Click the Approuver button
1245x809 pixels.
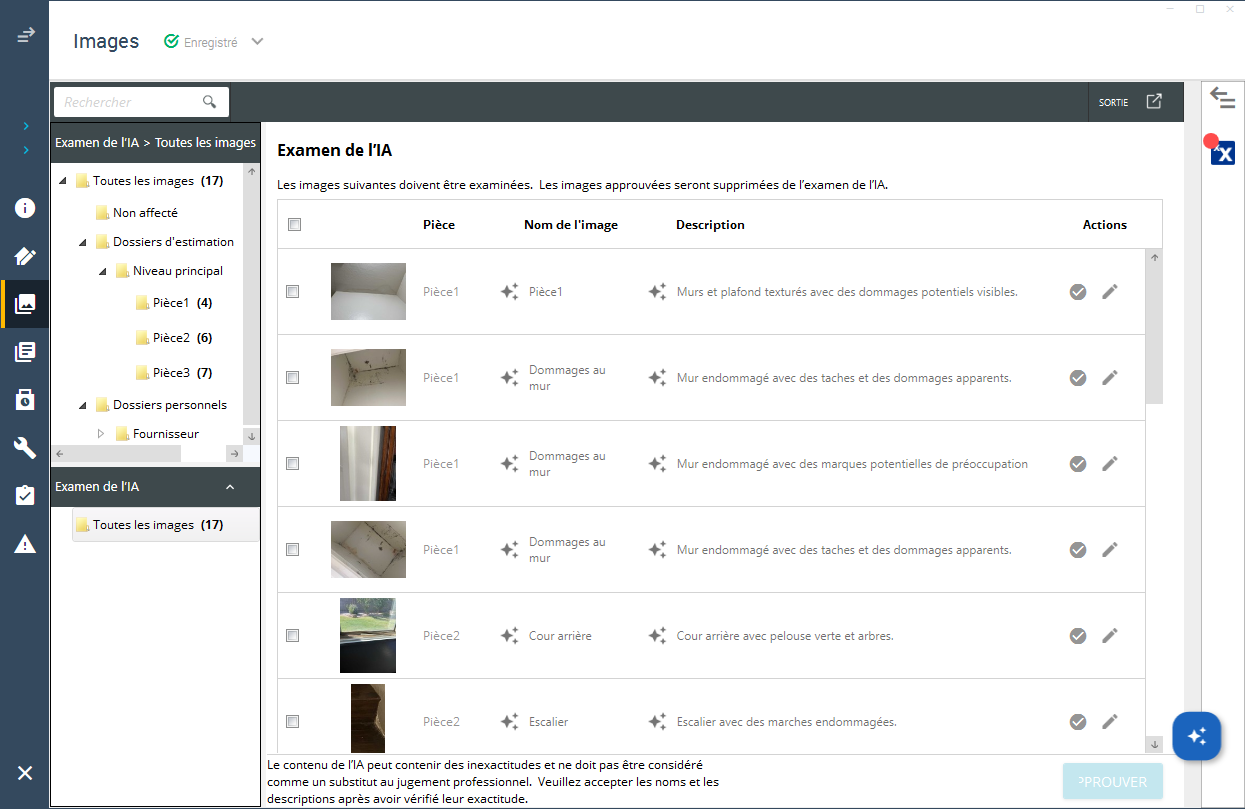pos(1113,782)
